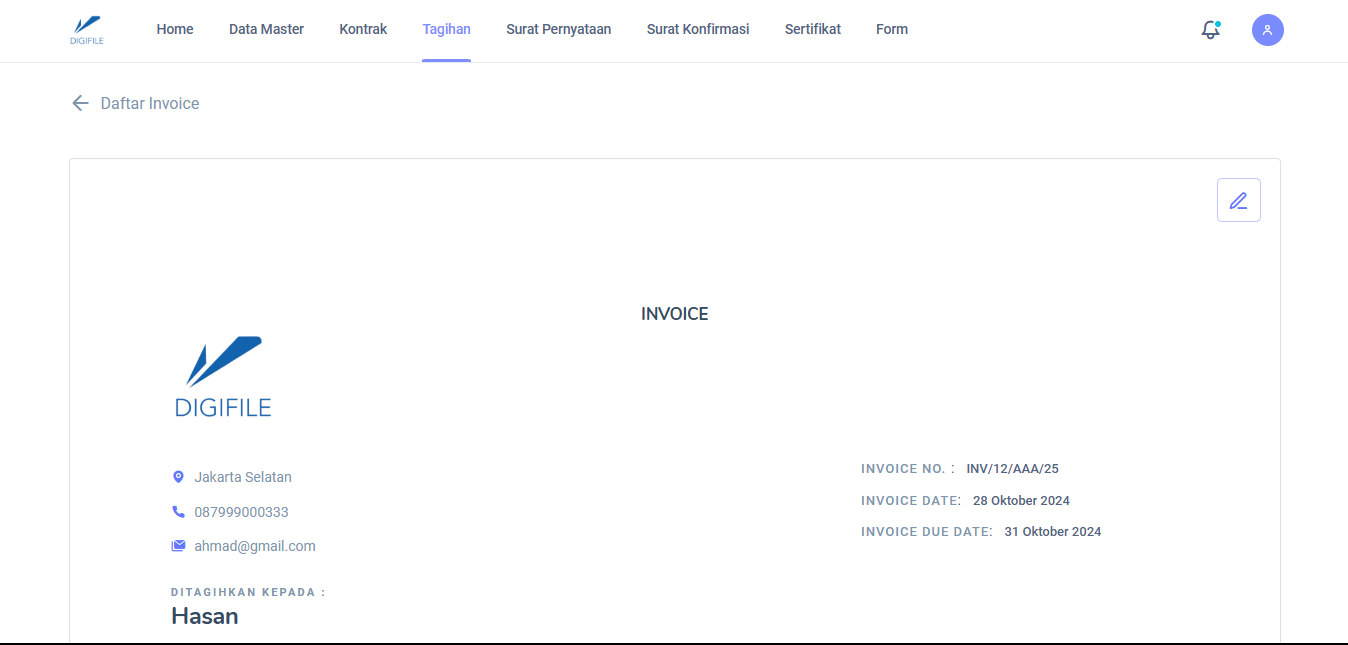Click the edit invoice pencil icon
Viewport: 1348px width, 645px height.
[1239, 200]
